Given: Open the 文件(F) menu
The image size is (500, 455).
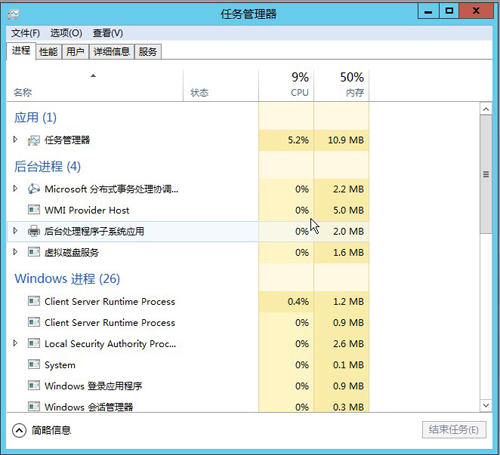Looking at the screenshot, I should [26, 33].
